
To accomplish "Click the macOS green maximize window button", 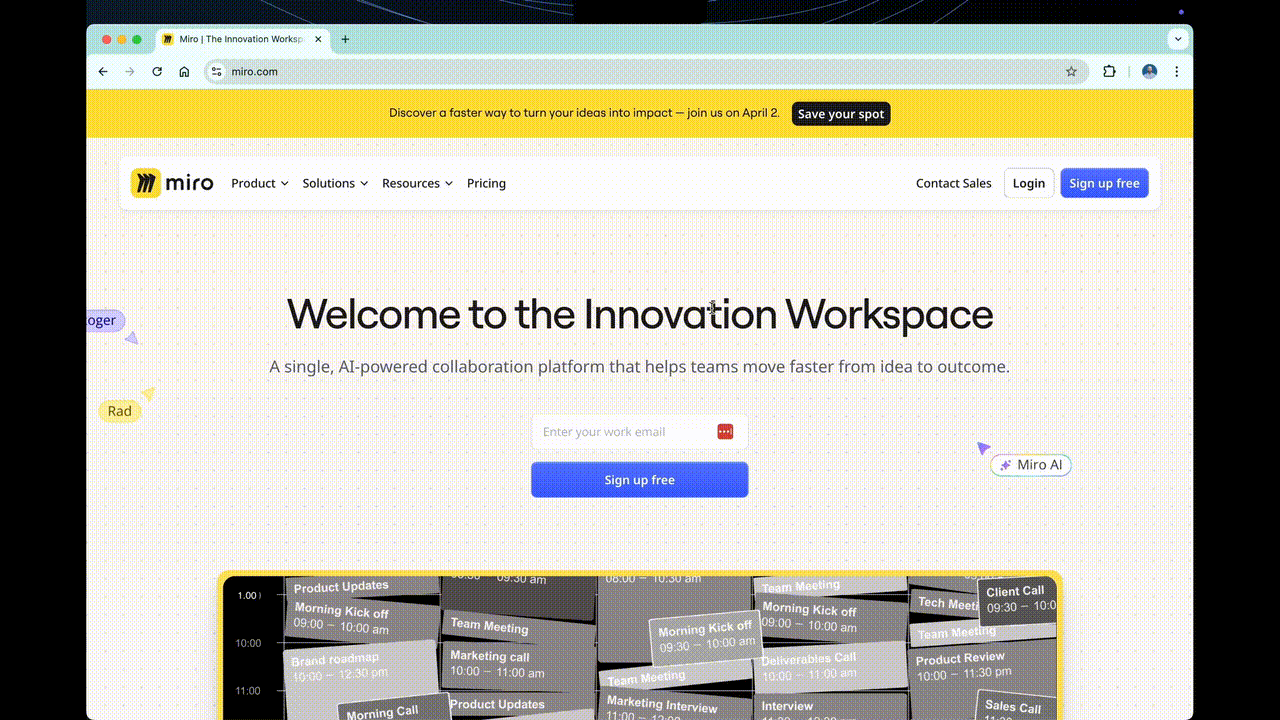I will coord(137,39).
